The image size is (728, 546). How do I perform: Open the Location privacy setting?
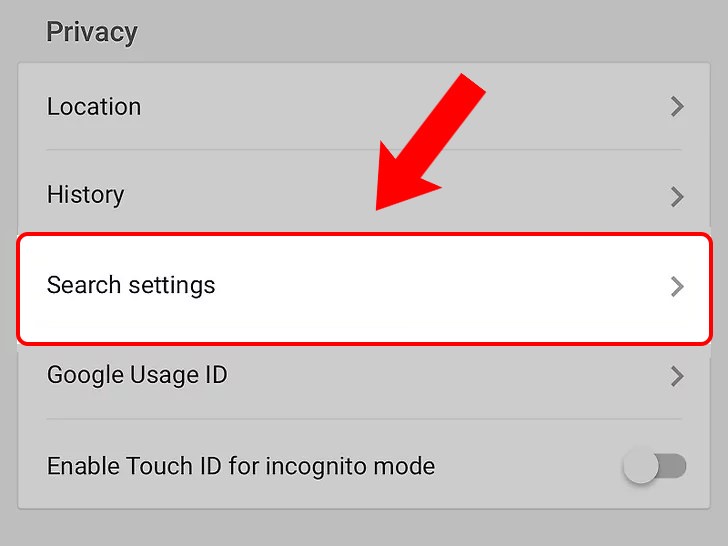tap(94, 107)
